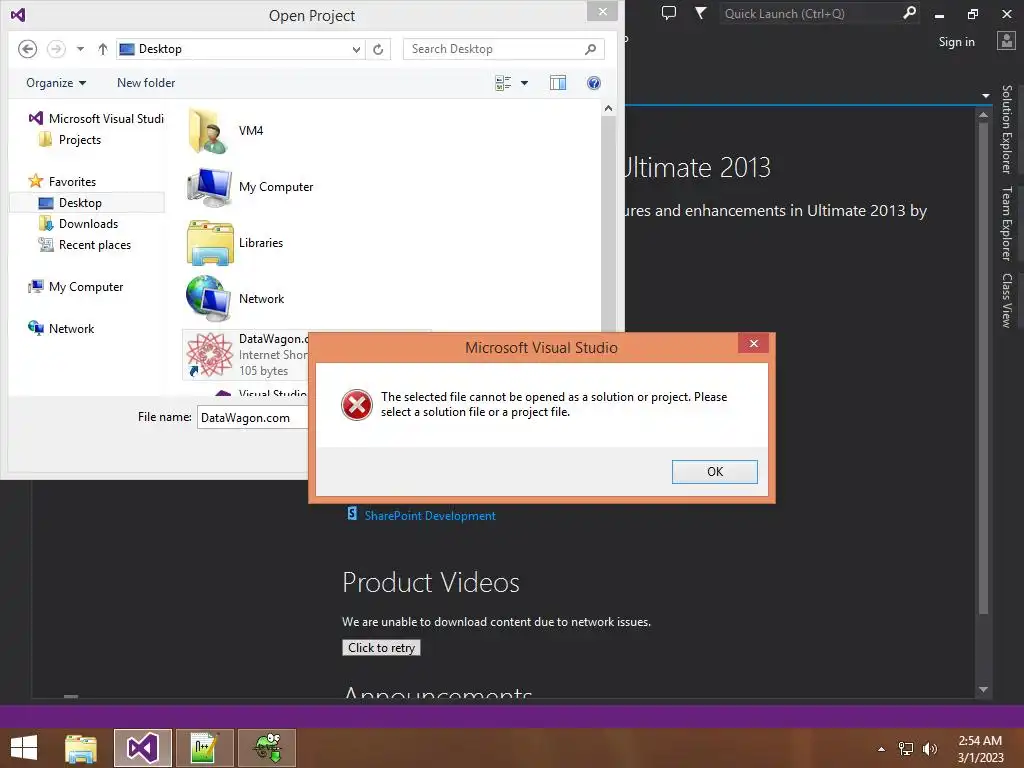Open the volume tray icon
Viewport: 1024px width, 768px height.
(930, 749)
